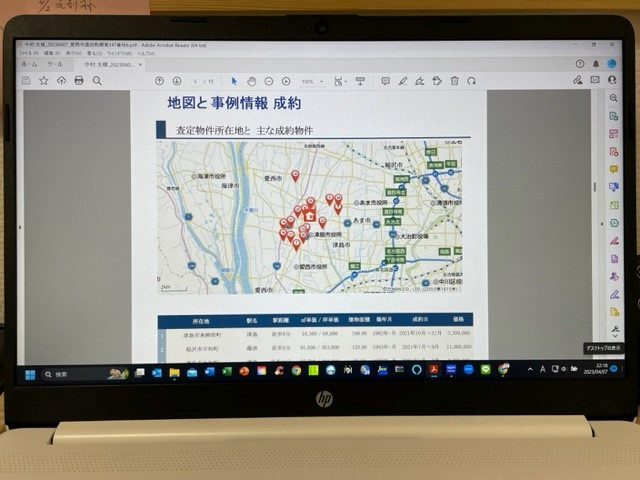Rotate the page with the rotate icon
The width and height of the screenshot is (640, 480).
472,81
